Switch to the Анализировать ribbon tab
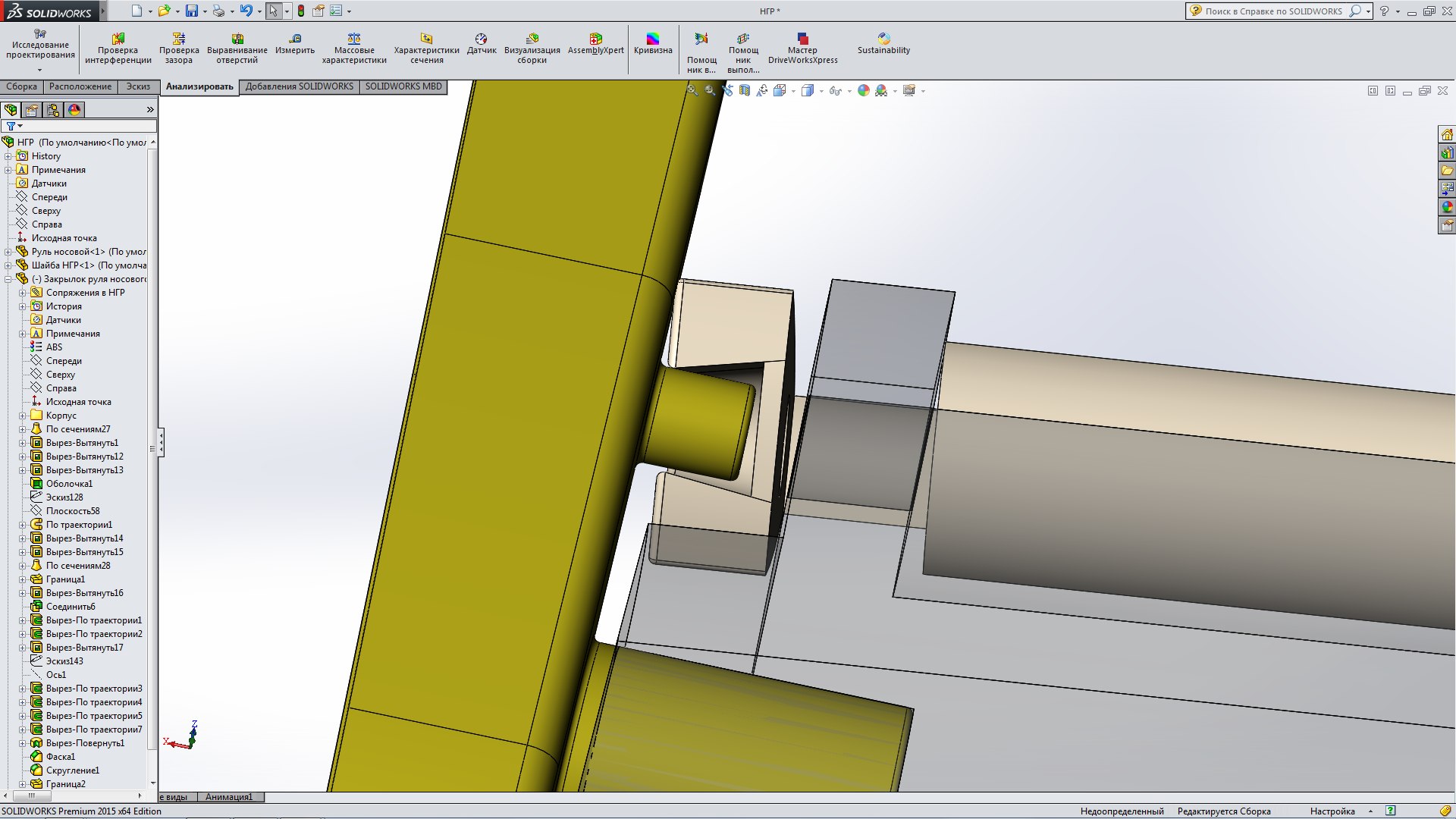 click(x=199, y=85)
